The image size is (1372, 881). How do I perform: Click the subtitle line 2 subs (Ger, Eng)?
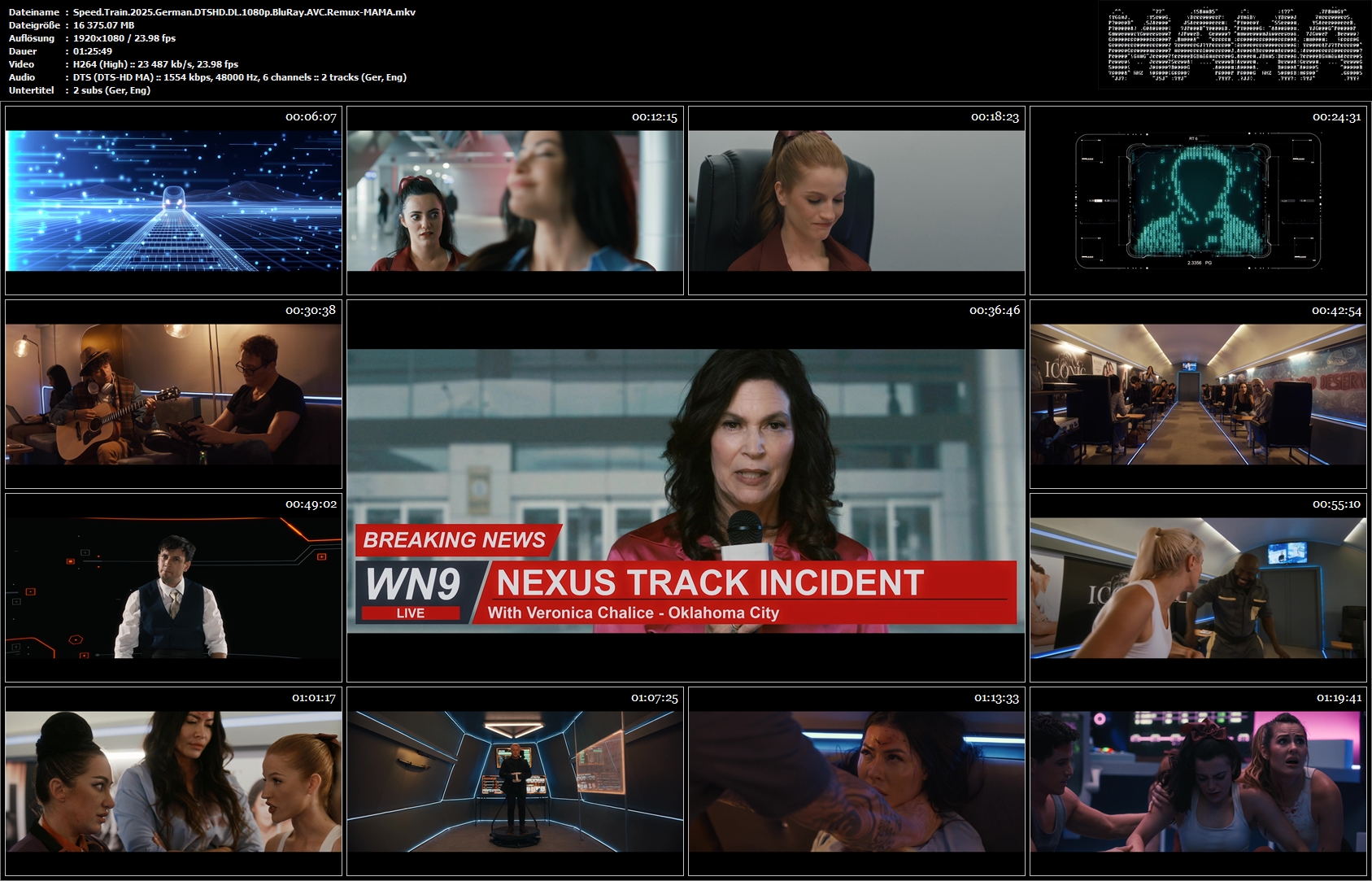pyautogui.click(x=111, y=90)
